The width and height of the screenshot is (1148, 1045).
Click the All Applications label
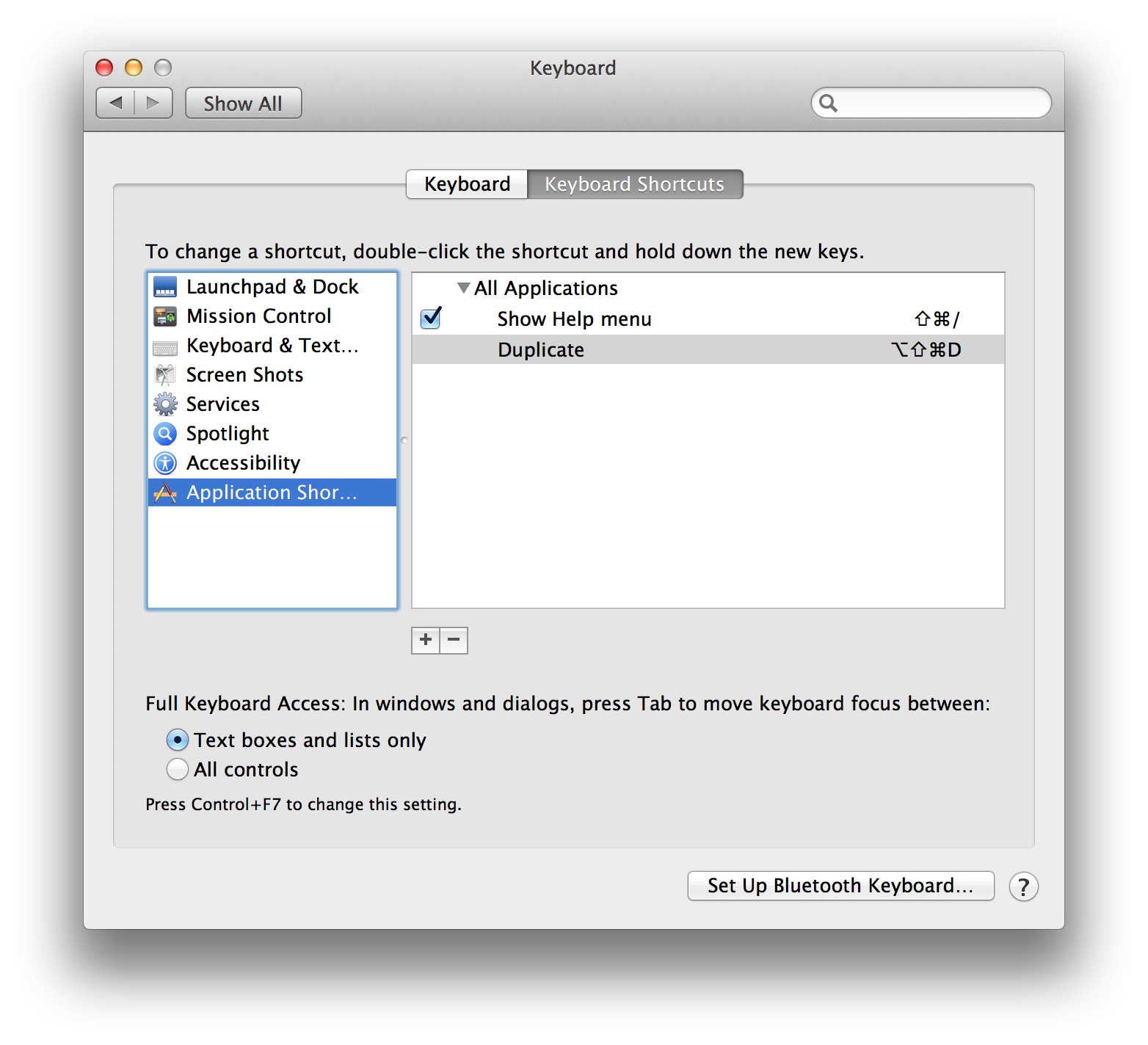(546, 288)
